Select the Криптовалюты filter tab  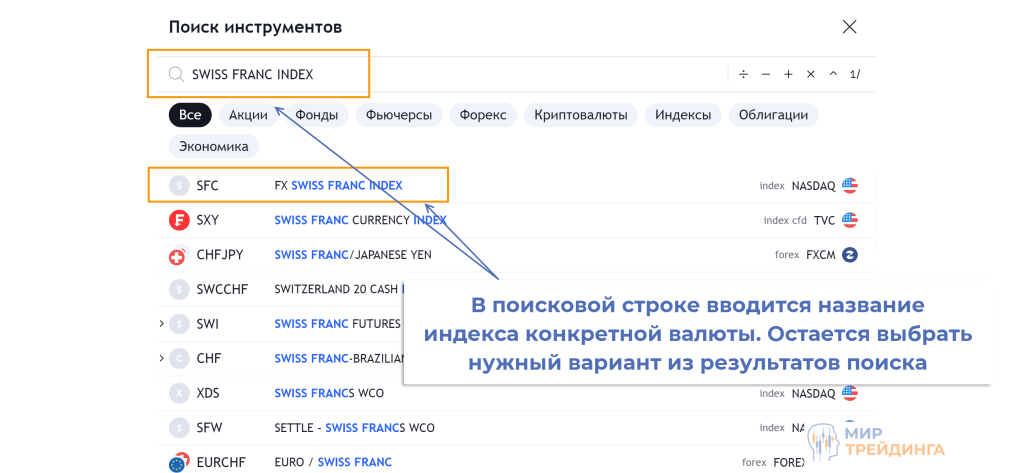(x=580, y=115)
